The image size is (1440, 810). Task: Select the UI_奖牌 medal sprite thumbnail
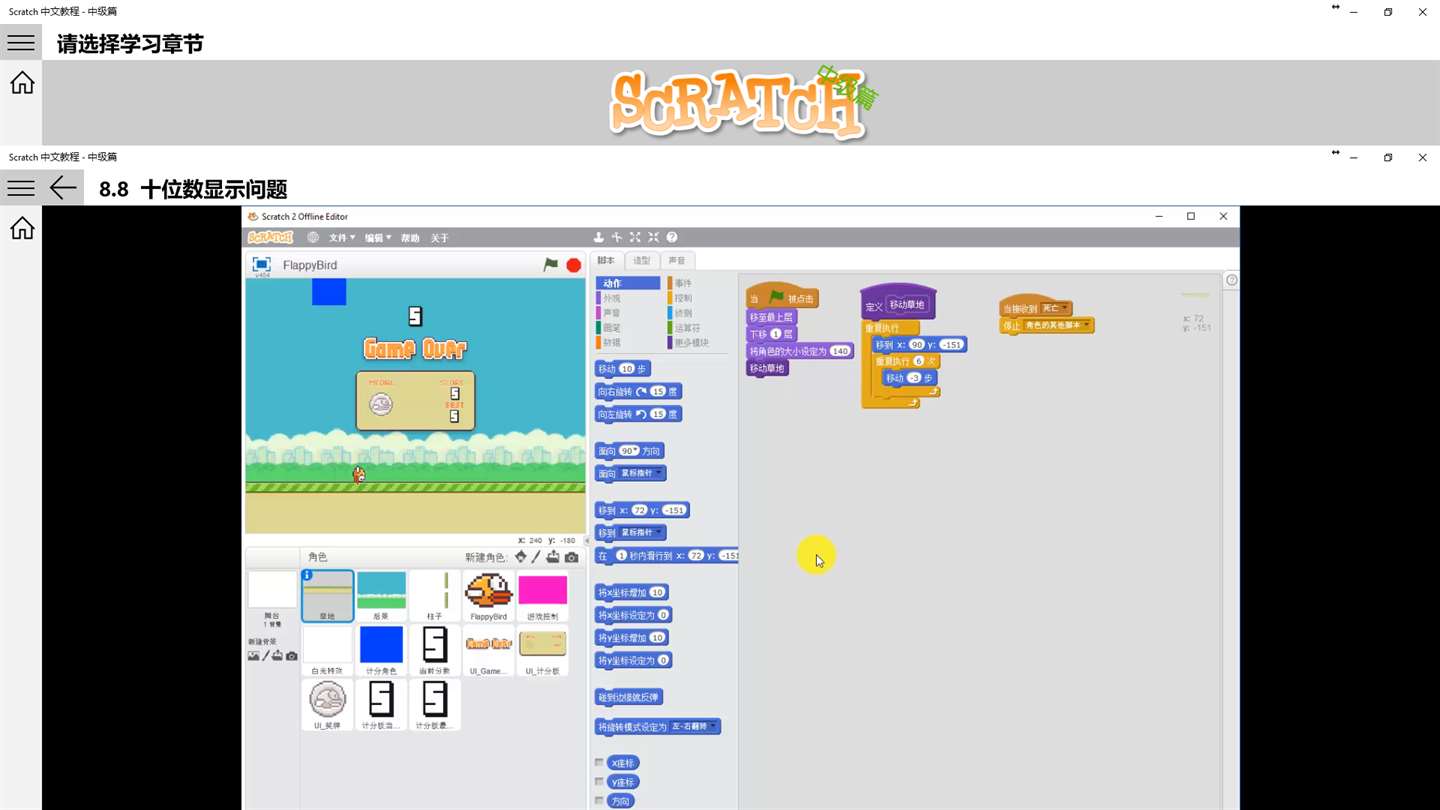click(327, 704)
